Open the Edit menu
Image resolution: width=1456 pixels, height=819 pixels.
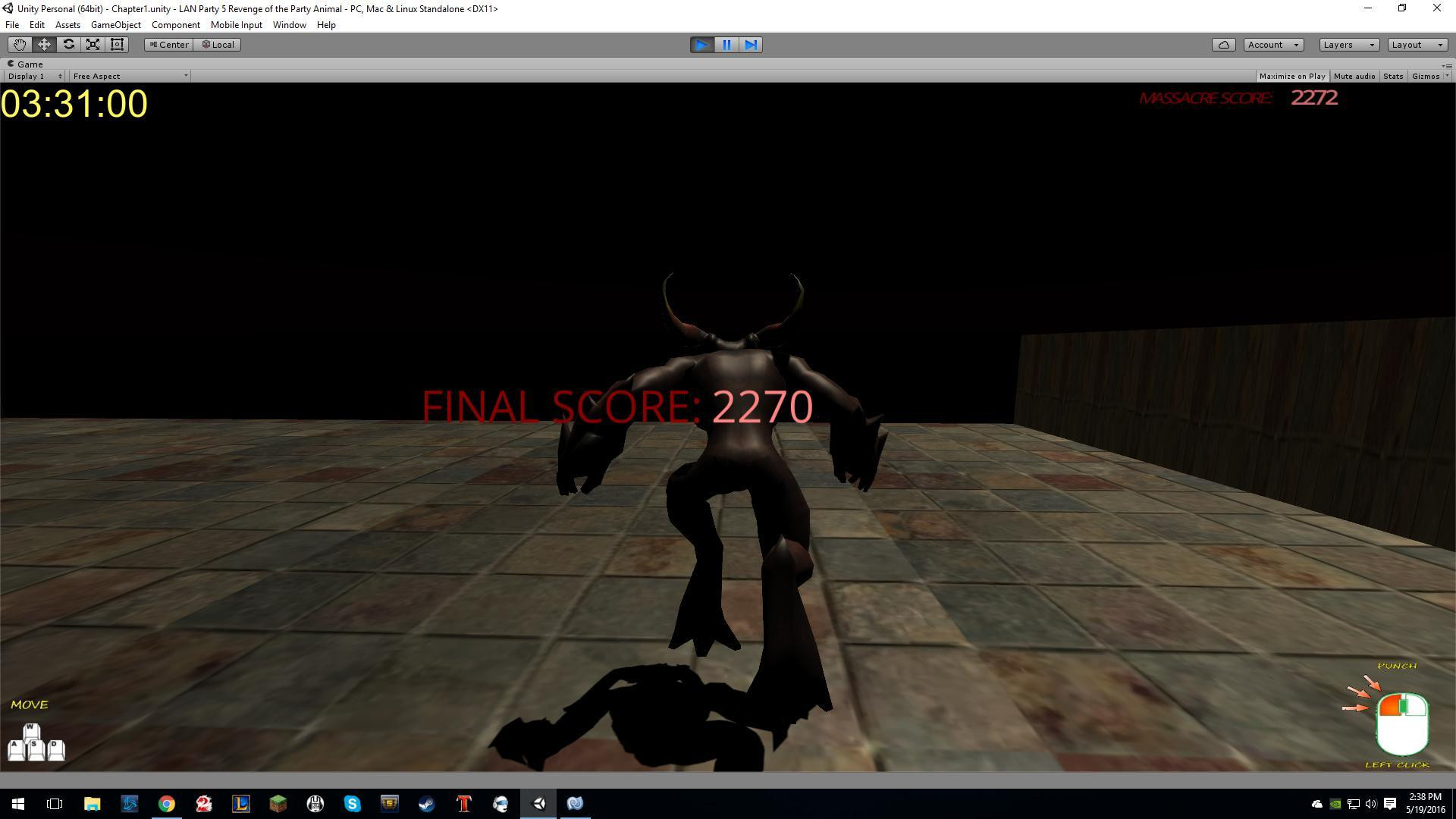[x=36, y=25]
